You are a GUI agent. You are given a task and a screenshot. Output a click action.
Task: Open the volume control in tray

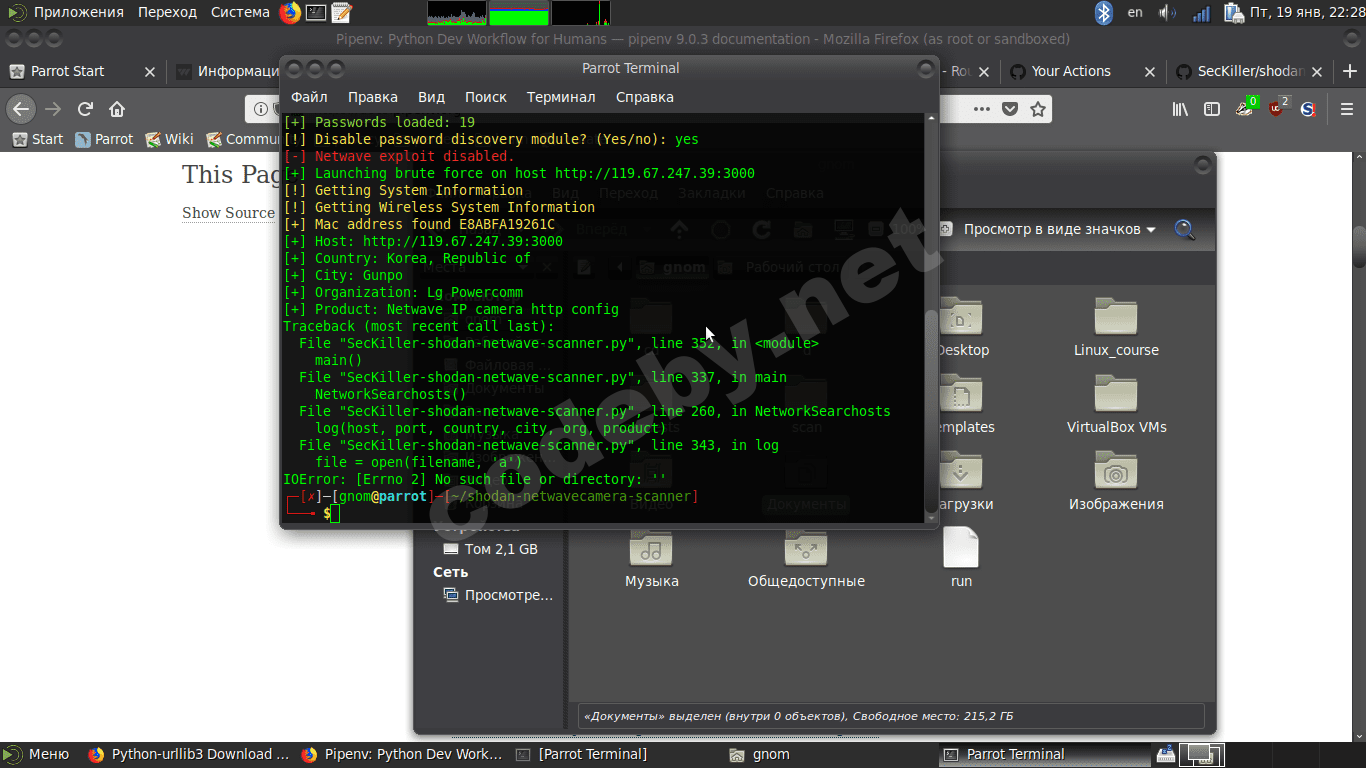(x=1167, y=12)
